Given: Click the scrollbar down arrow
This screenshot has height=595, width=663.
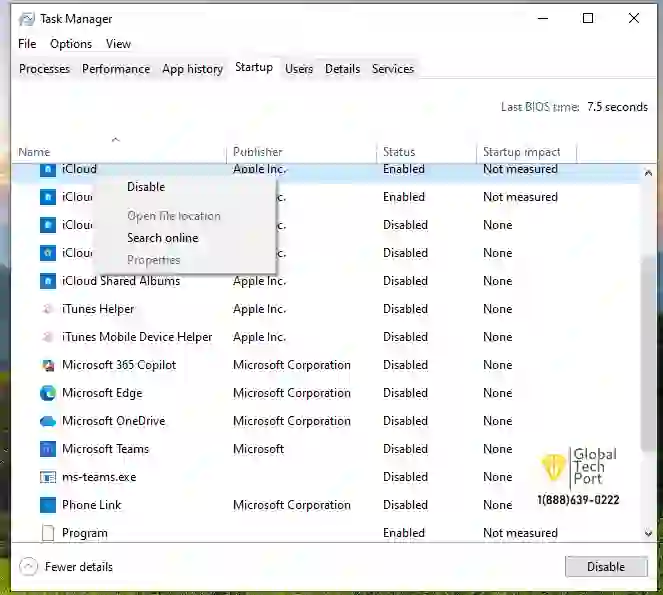Looking at the screenshot, I should pyautogui.click(x=648, y=533).
